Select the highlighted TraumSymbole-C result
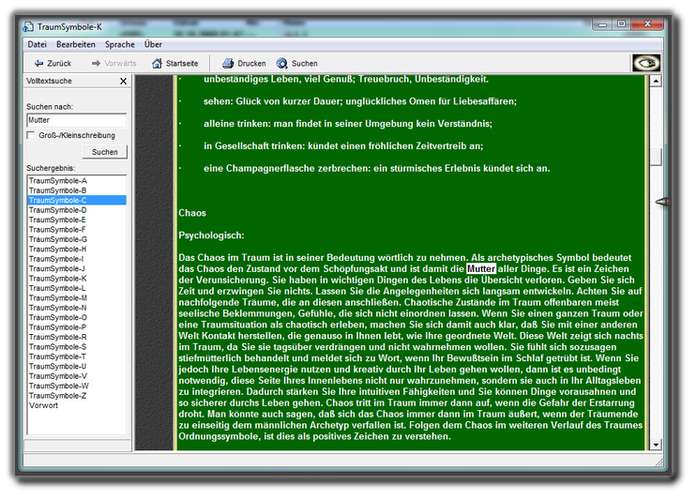 point(77,200)
